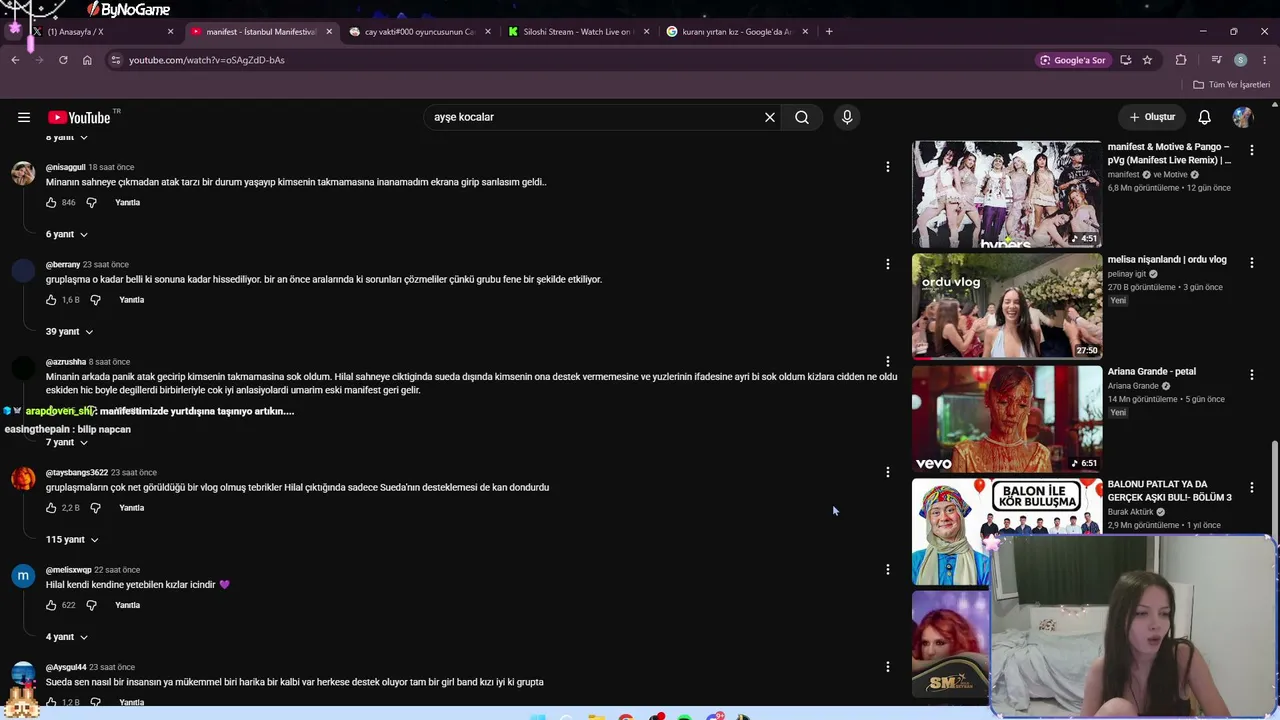
Task: Reply to @melisxwqp's comment with Yanıtla
Action: [x=127, y=605]
